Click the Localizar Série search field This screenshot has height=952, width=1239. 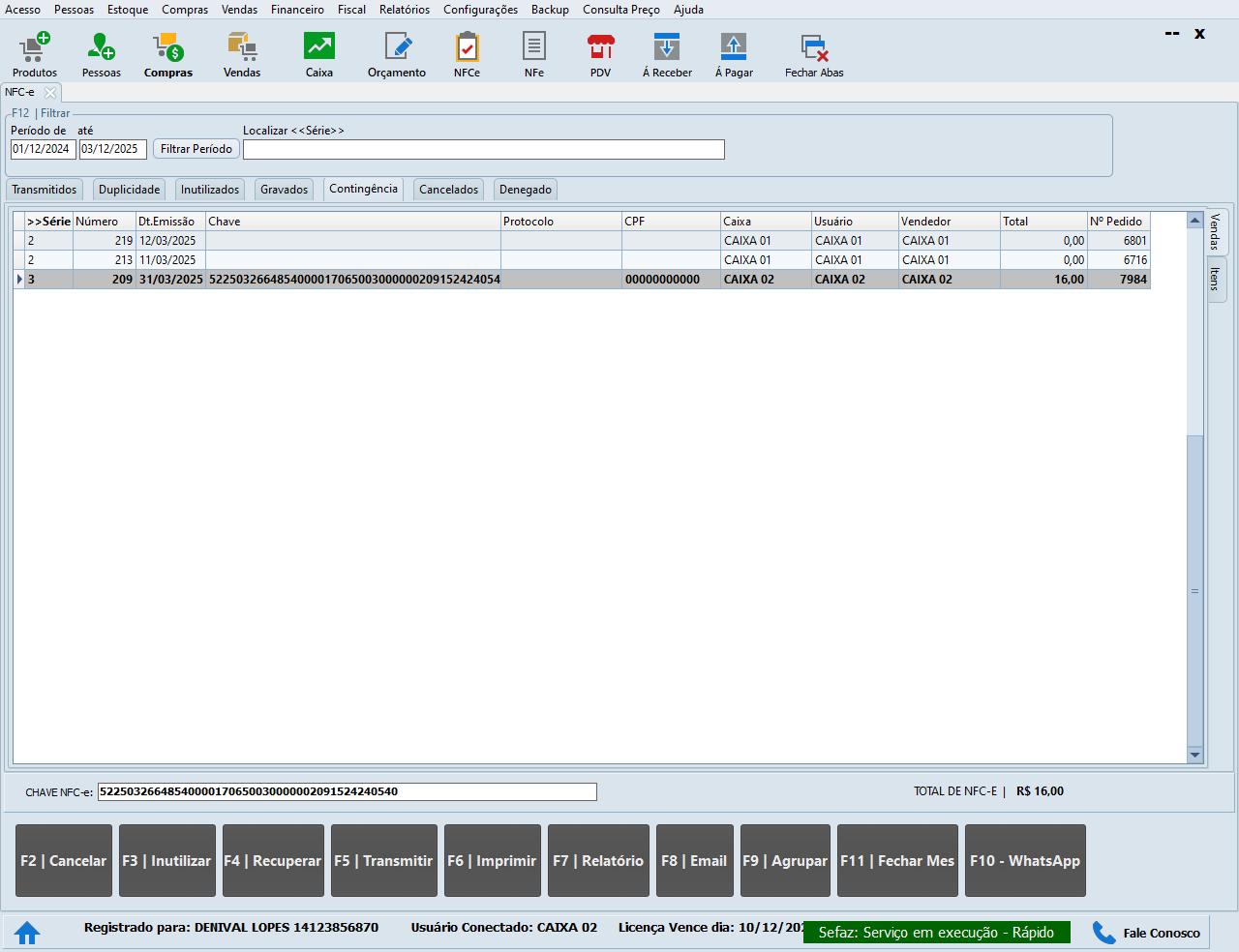pyautogui.click(x=483, y=149)
